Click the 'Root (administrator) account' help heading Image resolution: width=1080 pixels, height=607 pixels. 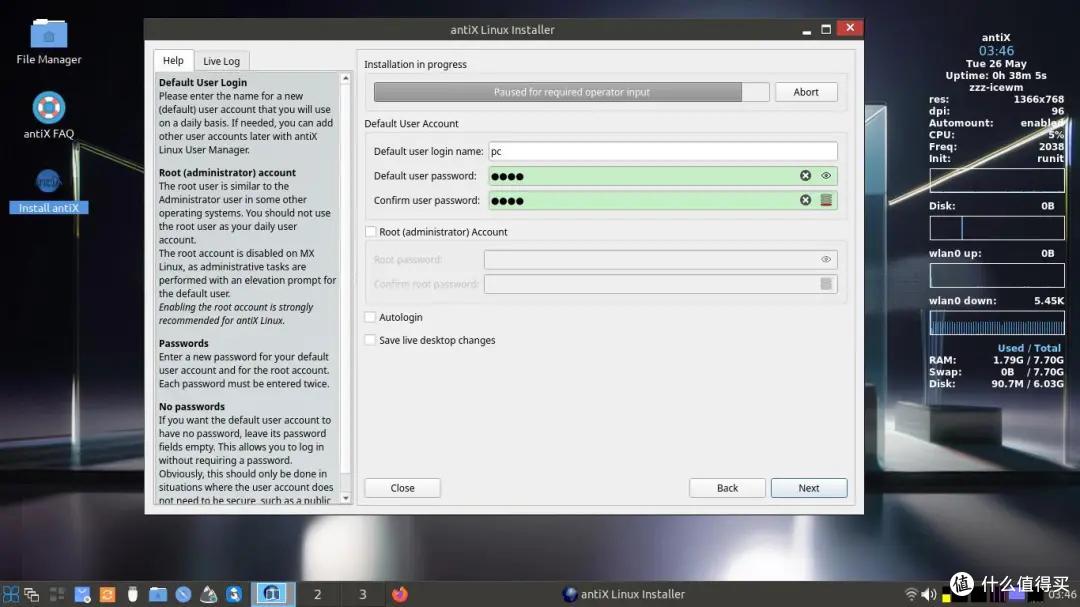227,173
